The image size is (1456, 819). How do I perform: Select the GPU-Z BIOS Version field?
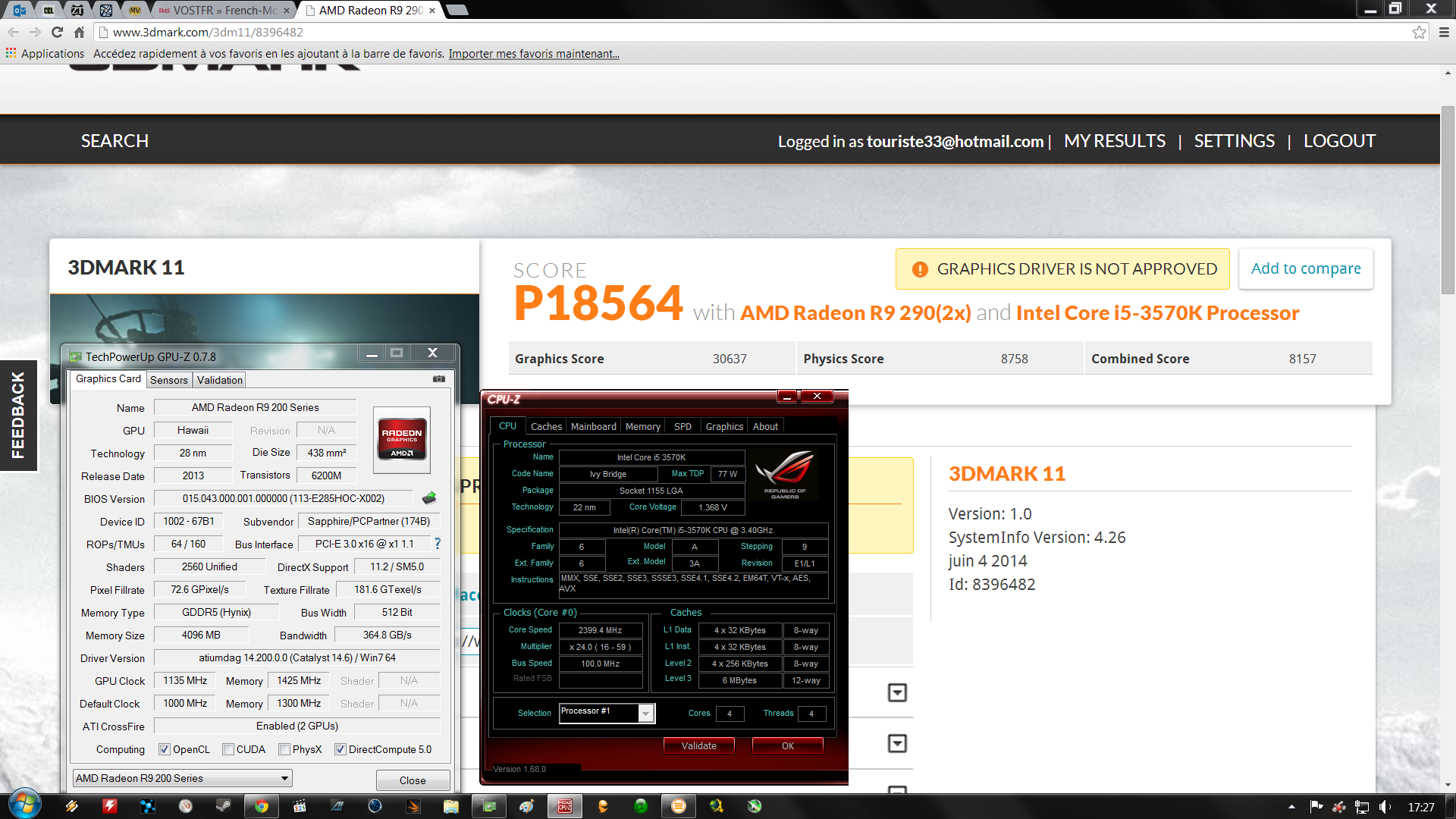click(x=284, y=498)
